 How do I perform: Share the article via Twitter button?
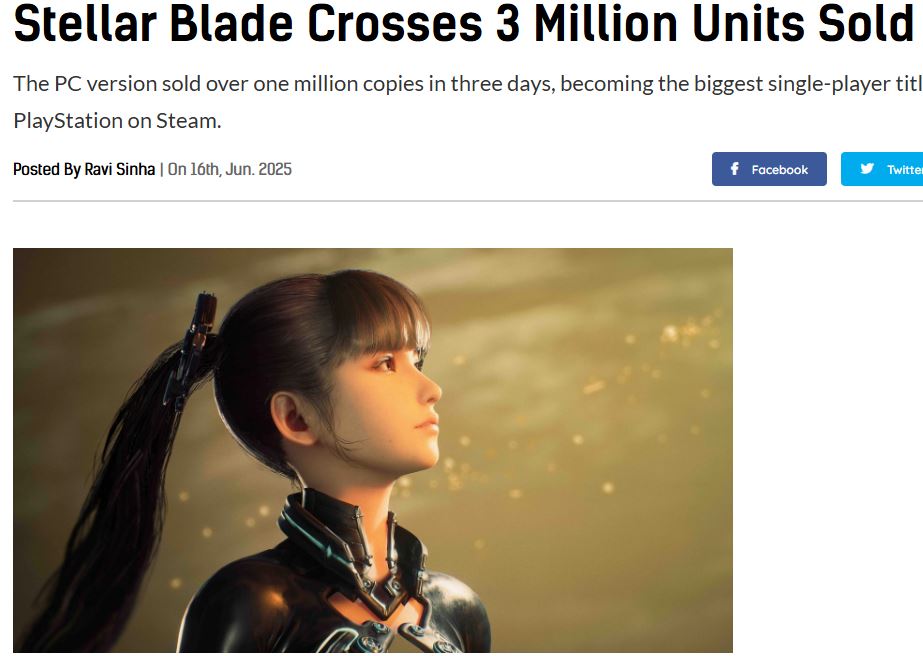coord(882,169)
